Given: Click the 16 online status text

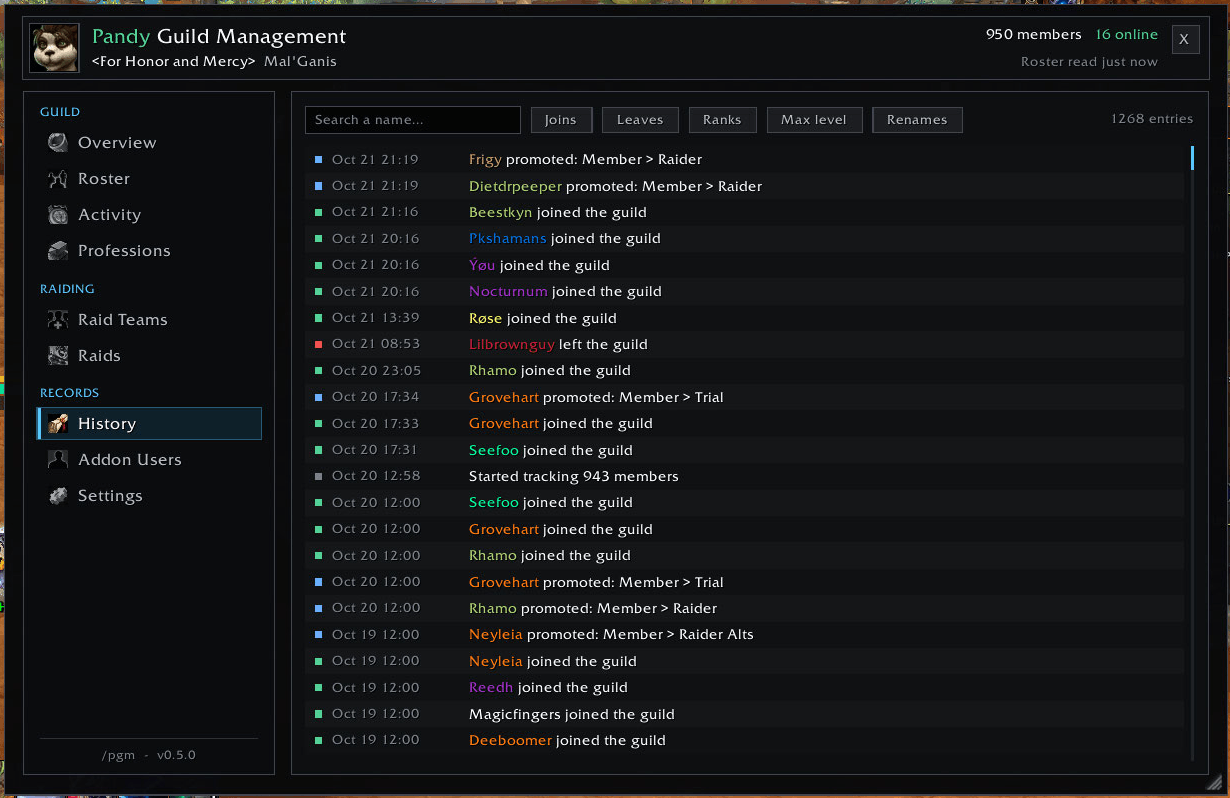Looking at the screenshot, I should [x=1127, y=35].
